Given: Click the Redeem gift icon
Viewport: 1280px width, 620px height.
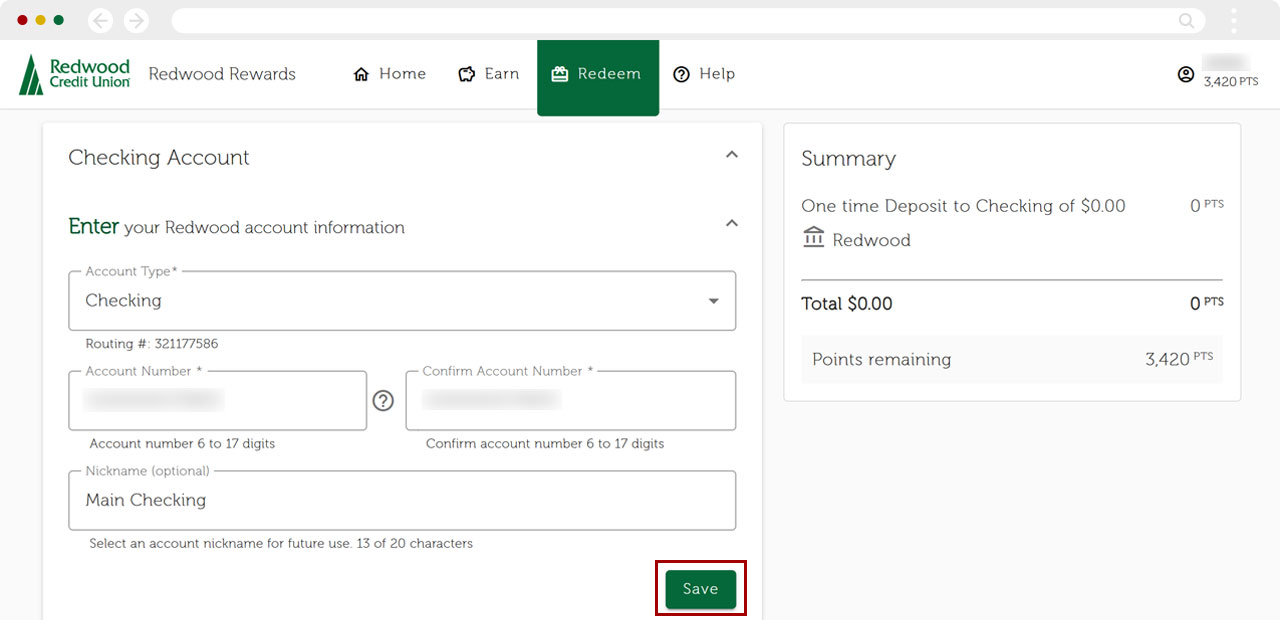Looking at the screenshot, I should 560,74.
